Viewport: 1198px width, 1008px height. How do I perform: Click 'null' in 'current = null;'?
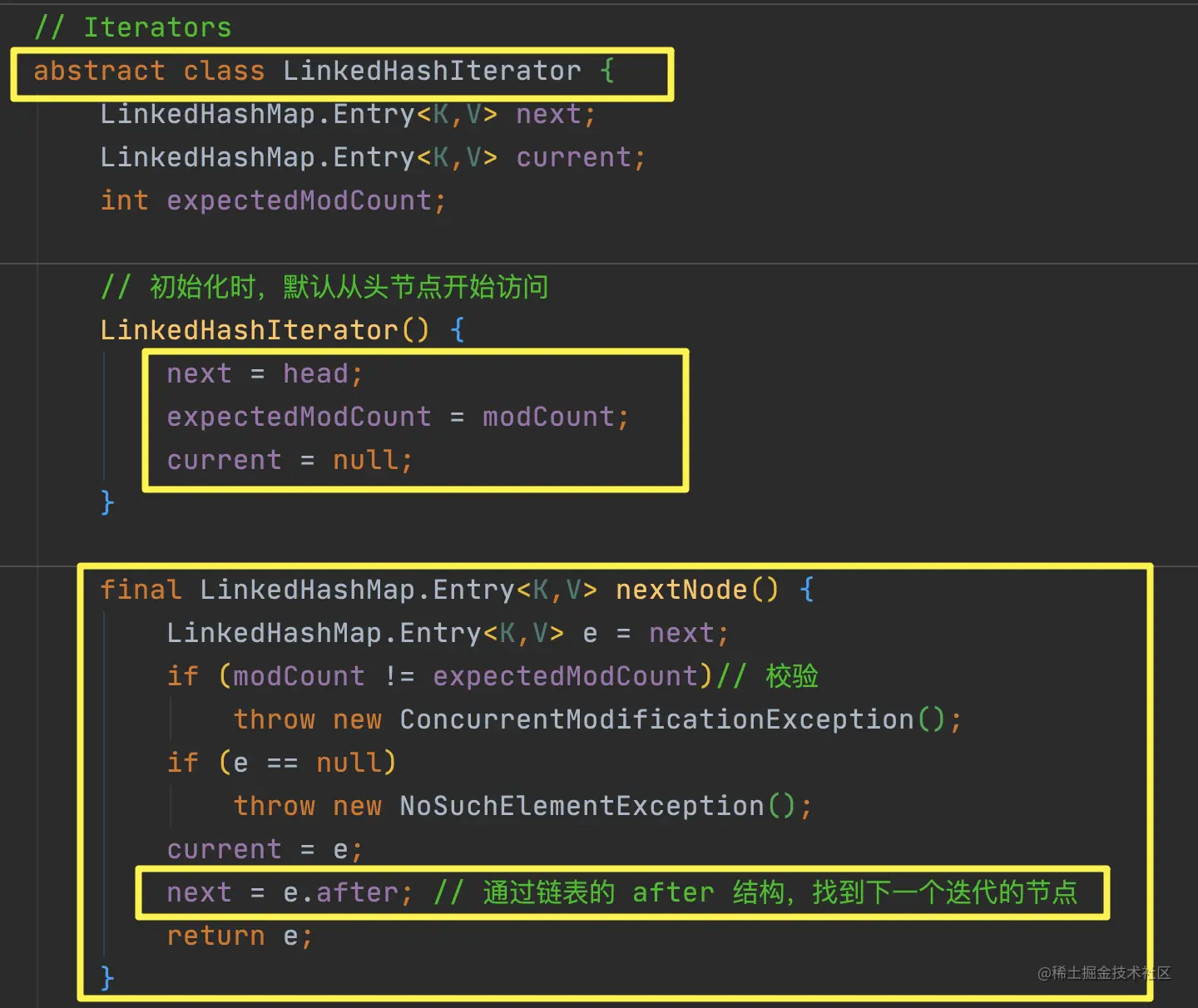[365, 460]
